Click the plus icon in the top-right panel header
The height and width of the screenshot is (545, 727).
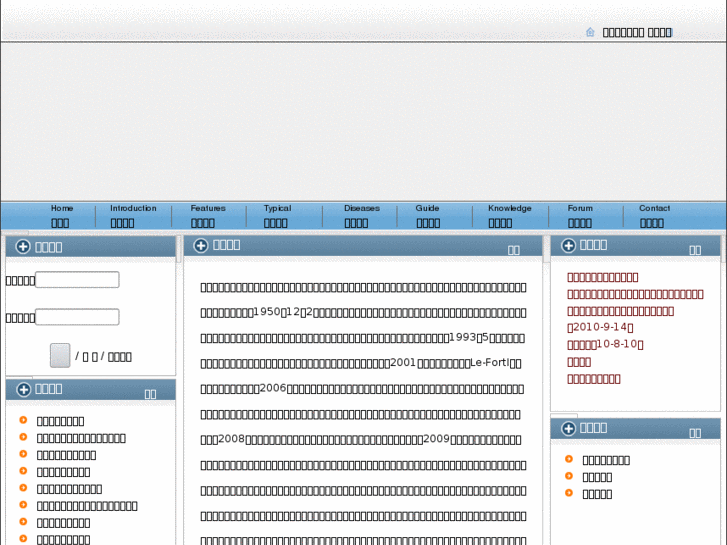tap(568, 245)
